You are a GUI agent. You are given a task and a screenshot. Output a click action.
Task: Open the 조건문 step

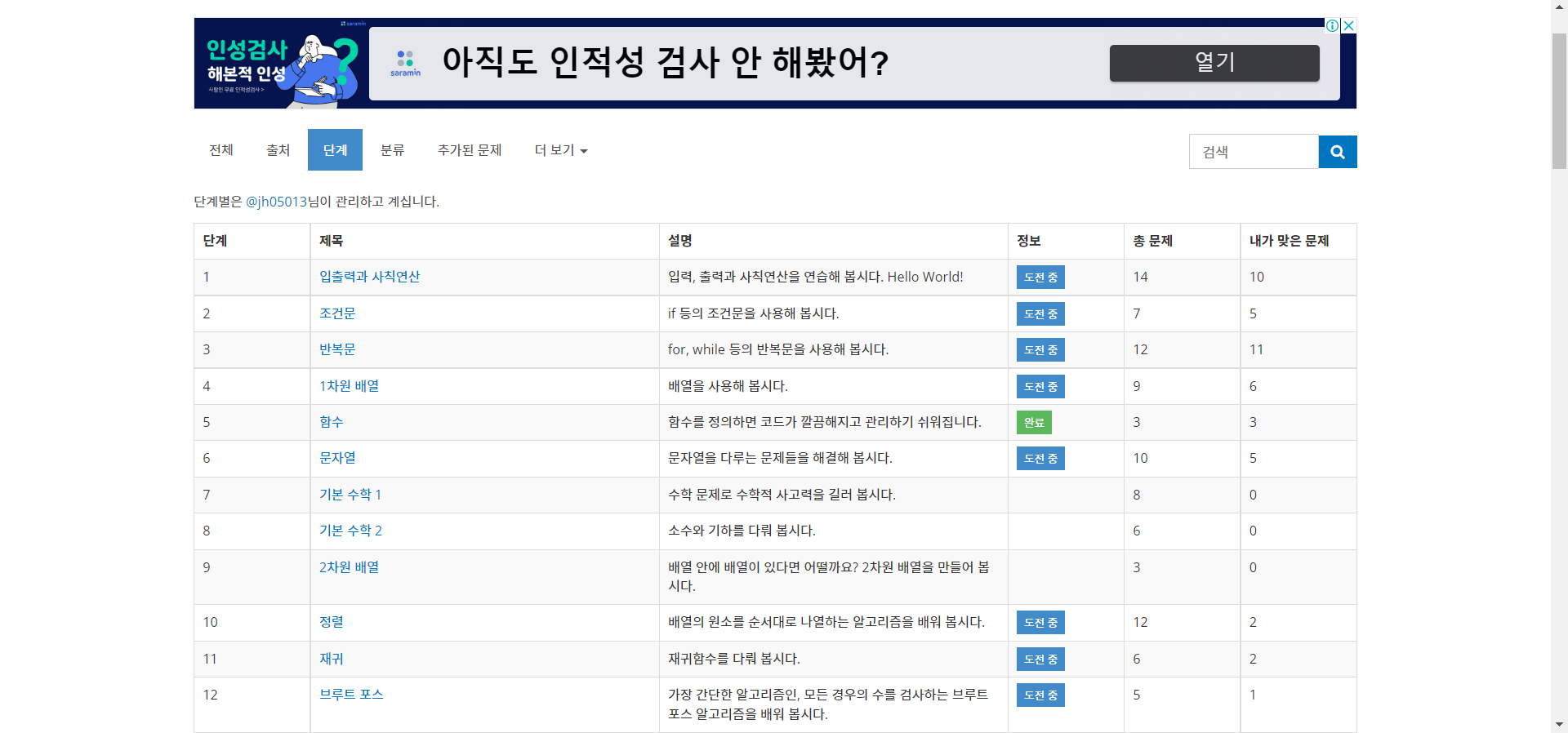[x=337, y=313]
